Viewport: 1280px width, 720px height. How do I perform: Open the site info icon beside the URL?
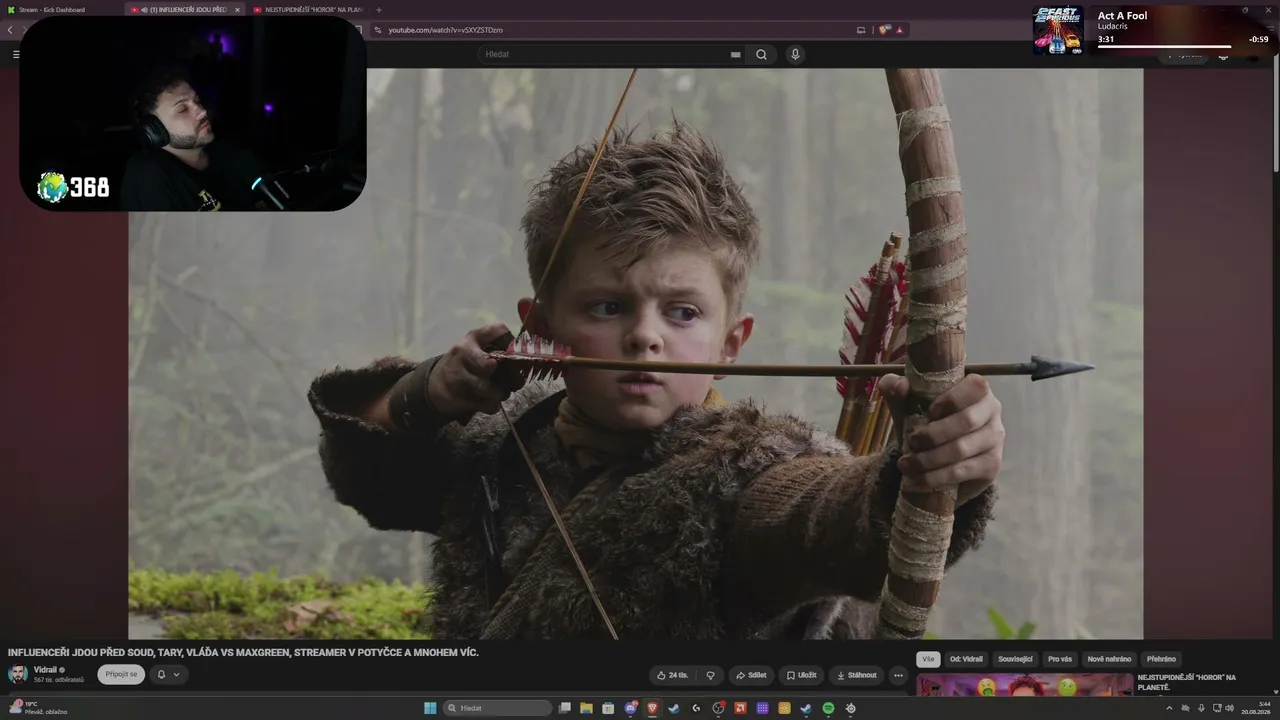[378, 30]
